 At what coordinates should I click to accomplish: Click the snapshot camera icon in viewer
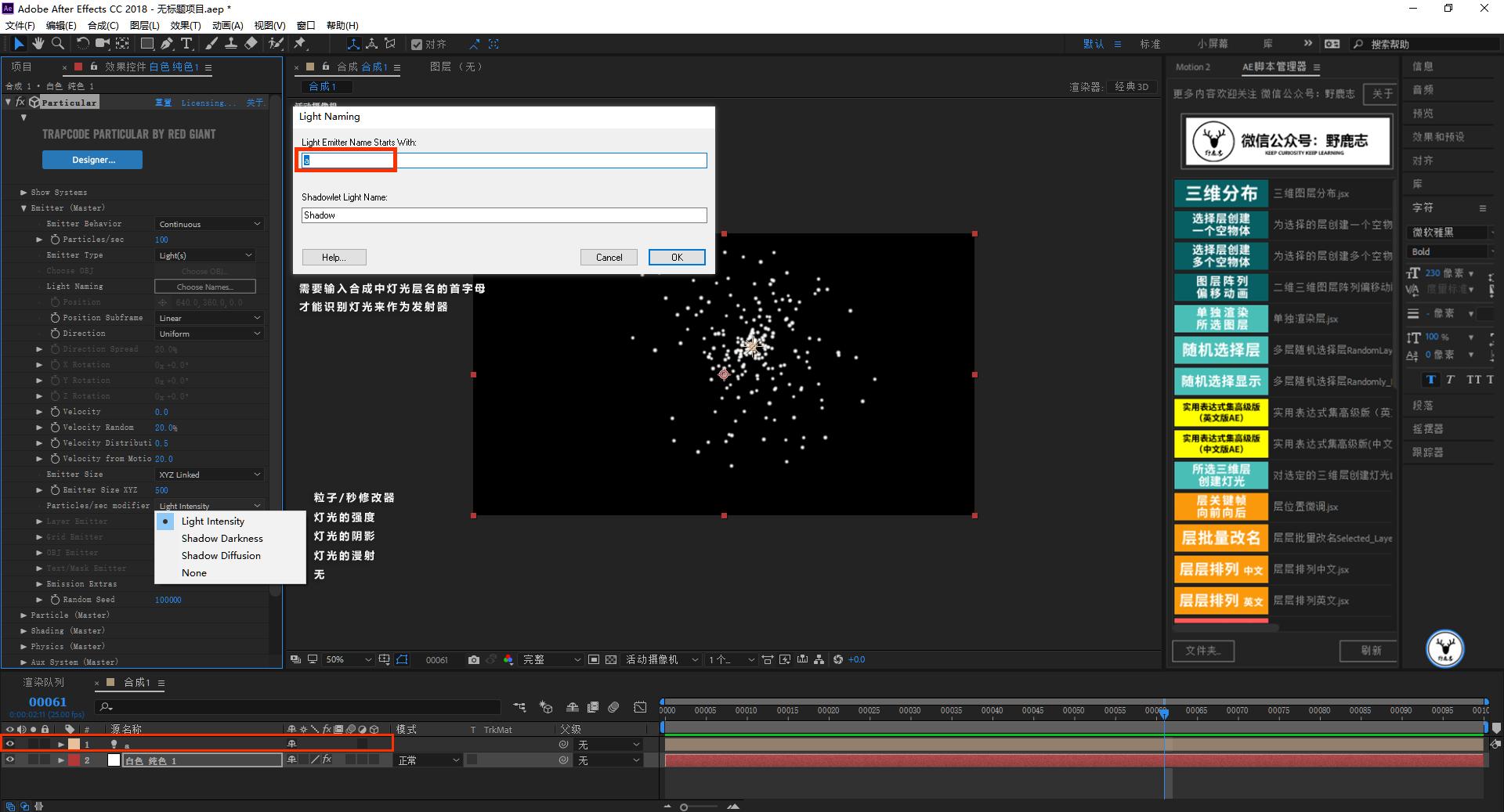point(474,660)
